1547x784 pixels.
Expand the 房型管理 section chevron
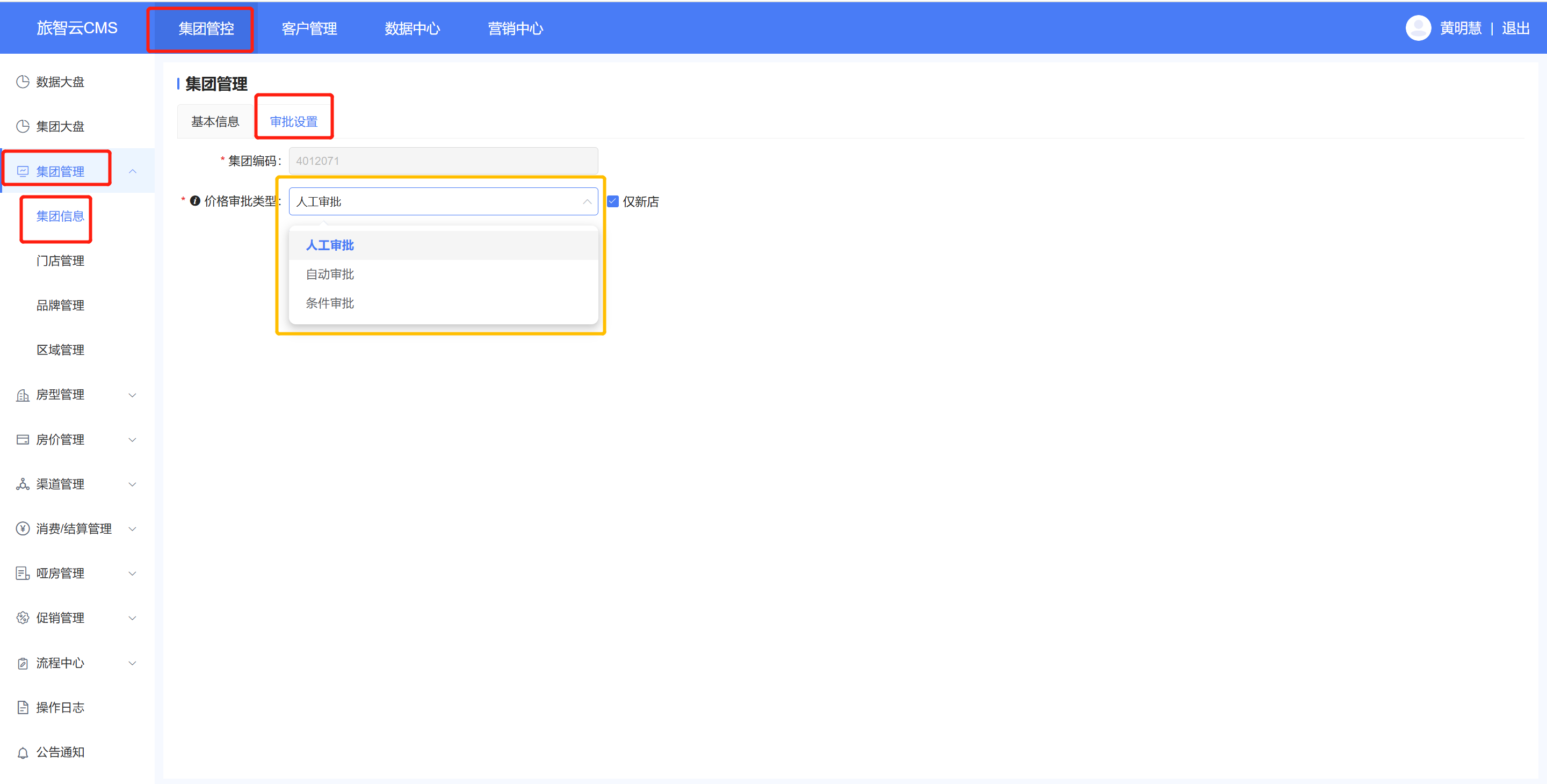coord(133,395)
